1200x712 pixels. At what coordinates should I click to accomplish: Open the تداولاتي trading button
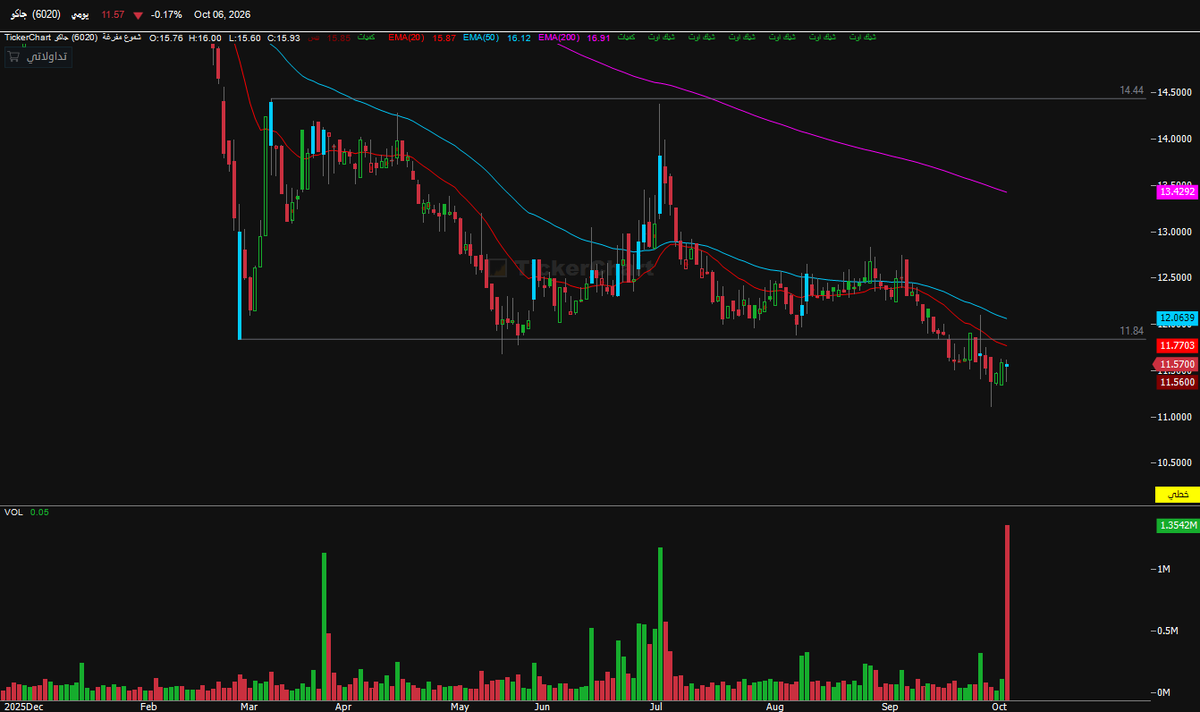click(x=37, y=56)
